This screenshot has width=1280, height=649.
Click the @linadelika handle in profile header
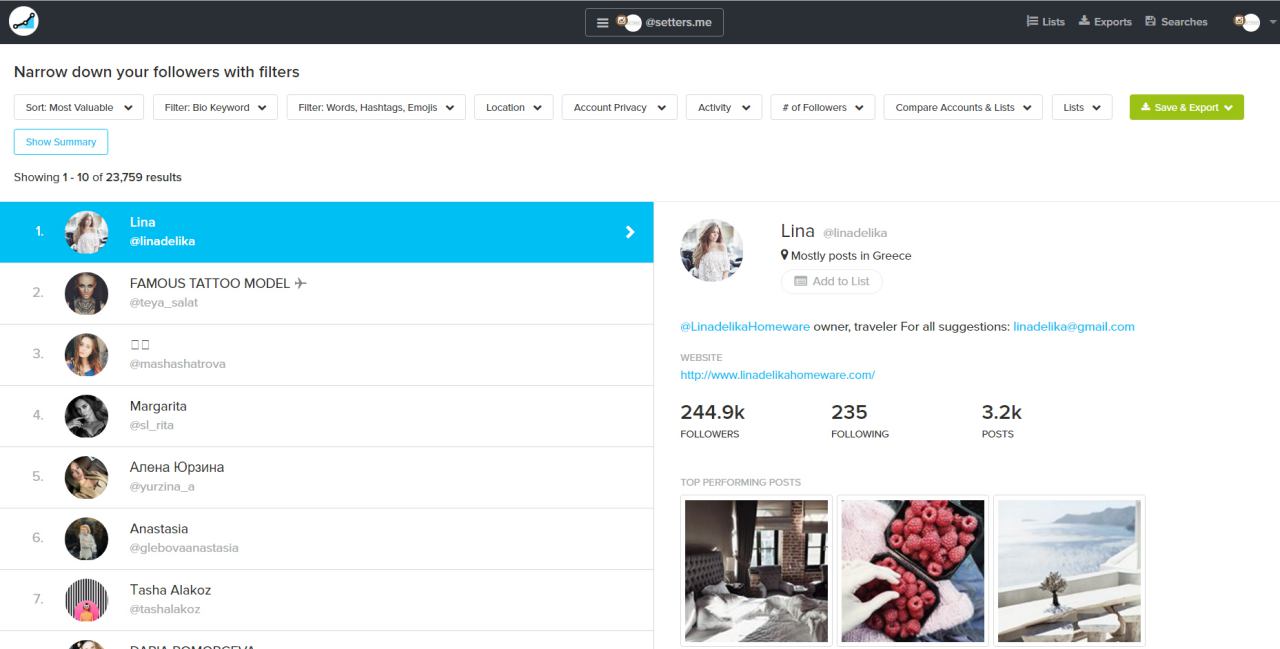tap(855, 233)
